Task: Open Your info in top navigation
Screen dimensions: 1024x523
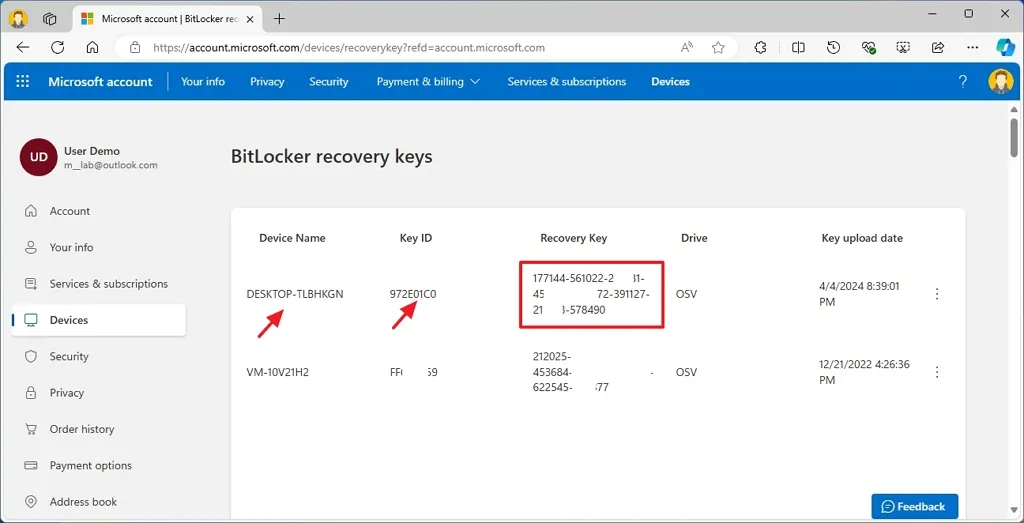Action: [203, 82]
